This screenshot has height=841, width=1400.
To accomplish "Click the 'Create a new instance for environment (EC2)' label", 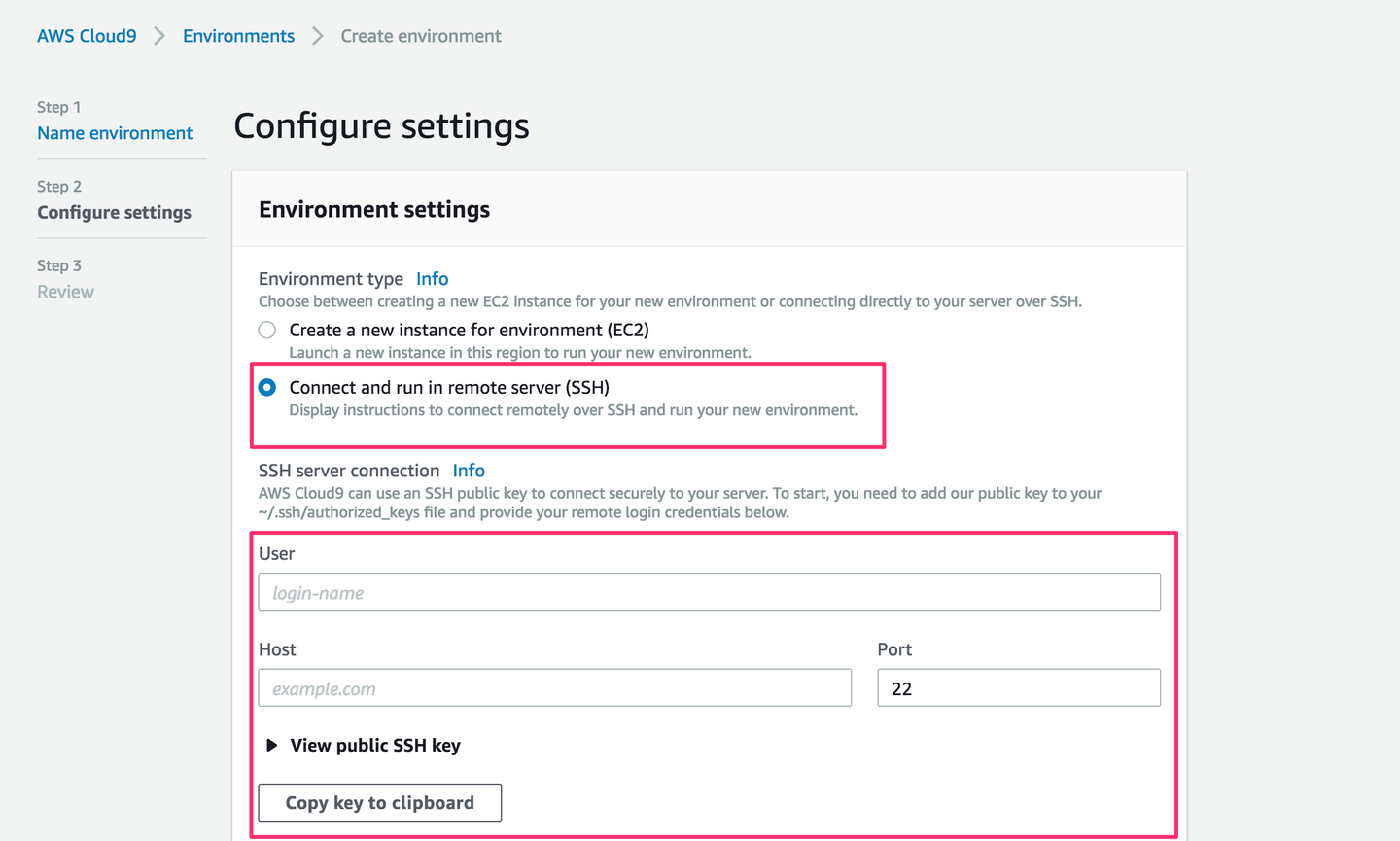I will pos(469,331).
